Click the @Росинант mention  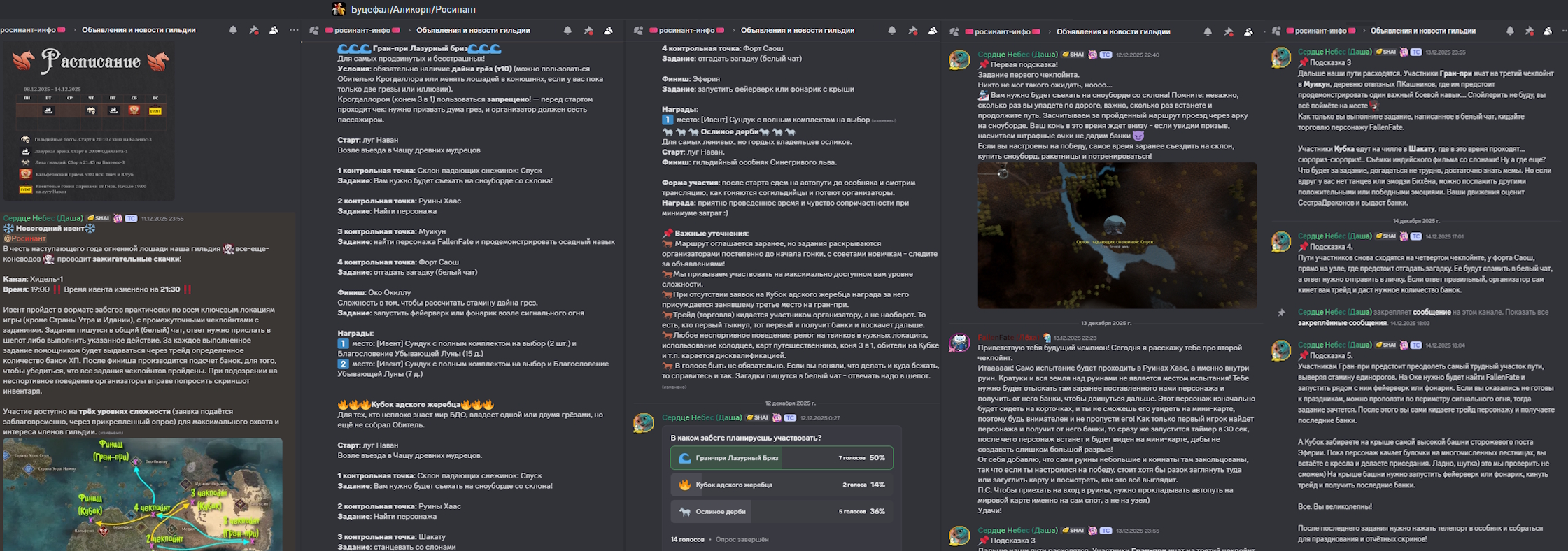[25, 238]
